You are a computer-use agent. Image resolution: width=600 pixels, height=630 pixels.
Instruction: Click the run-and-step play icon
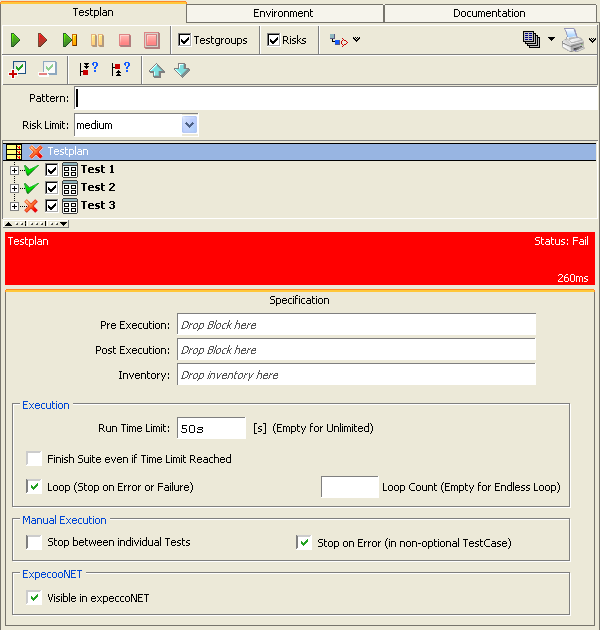point(69,40)
